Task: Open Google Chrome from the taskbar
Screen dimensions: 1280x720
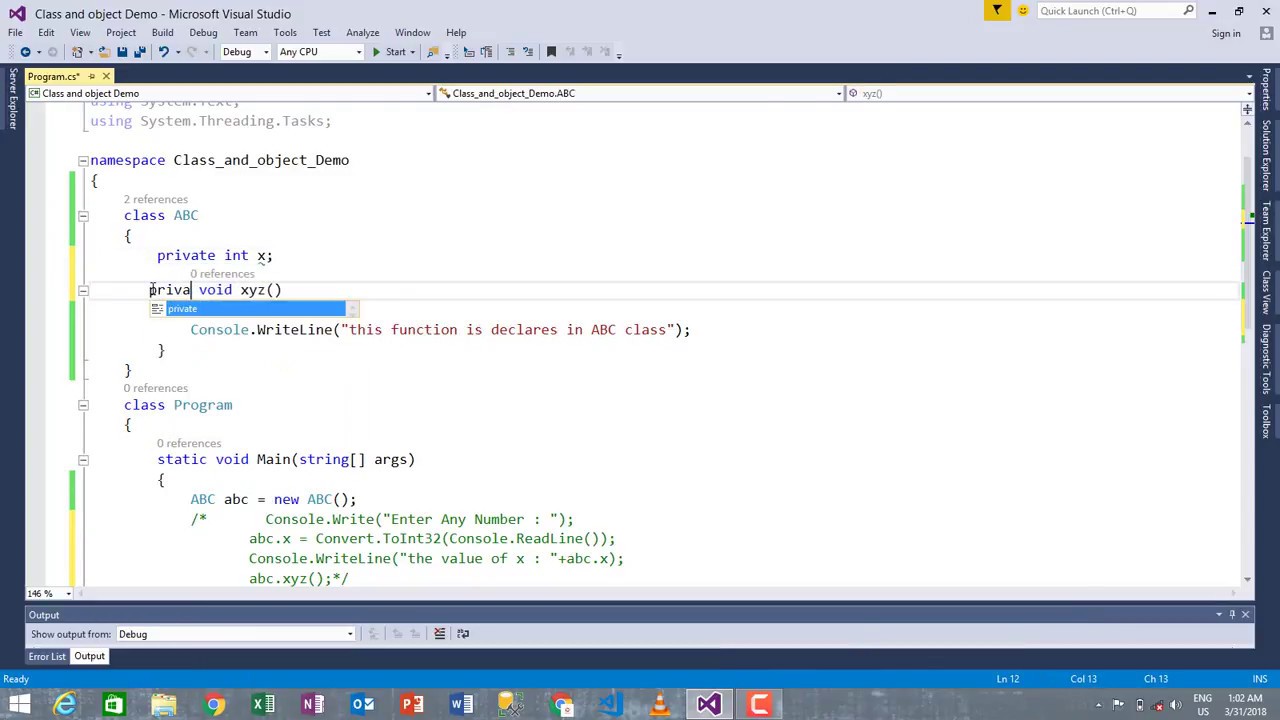Action: click(214, 704)
